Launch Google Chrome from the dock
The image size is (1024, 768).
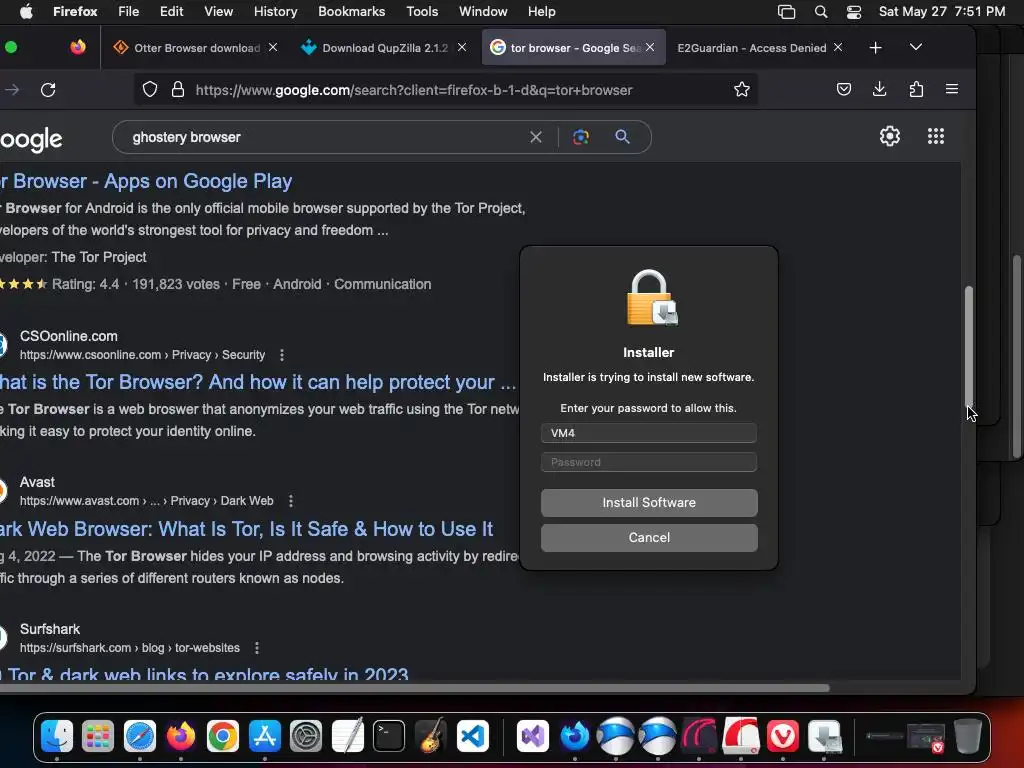(x=223, y=737)
